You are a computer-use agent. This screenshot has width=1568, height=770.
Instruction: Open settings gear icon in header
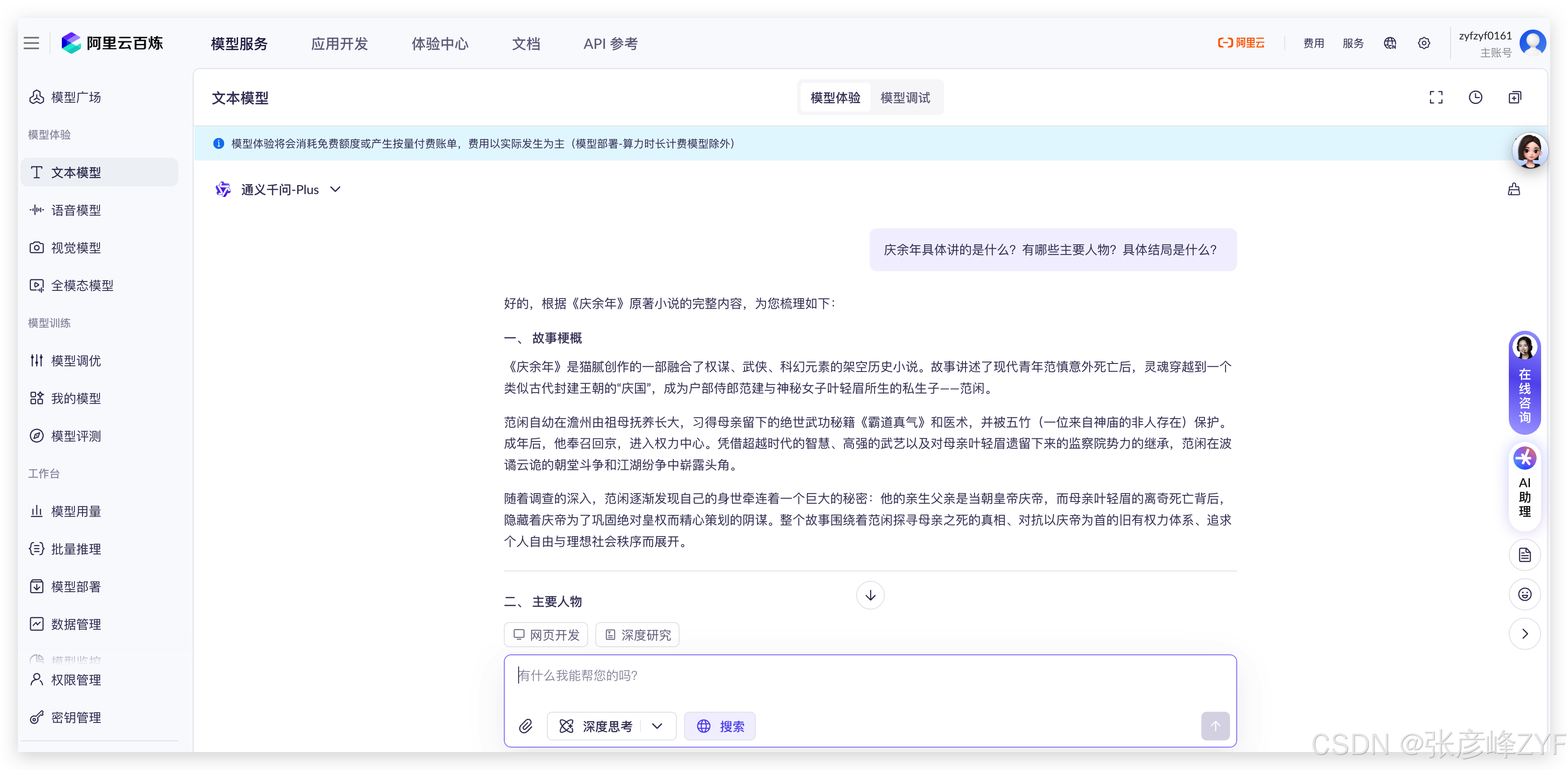[1424, 43]
